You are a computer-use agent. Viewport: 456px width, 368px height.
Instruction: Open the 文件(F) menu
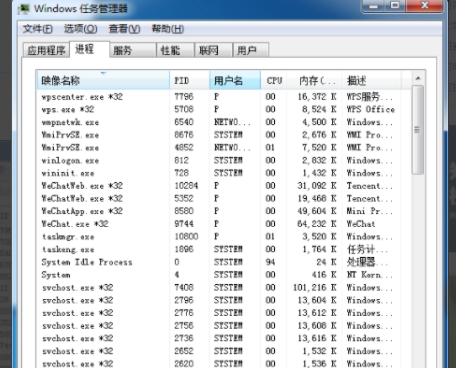click(x=37, y=29)
